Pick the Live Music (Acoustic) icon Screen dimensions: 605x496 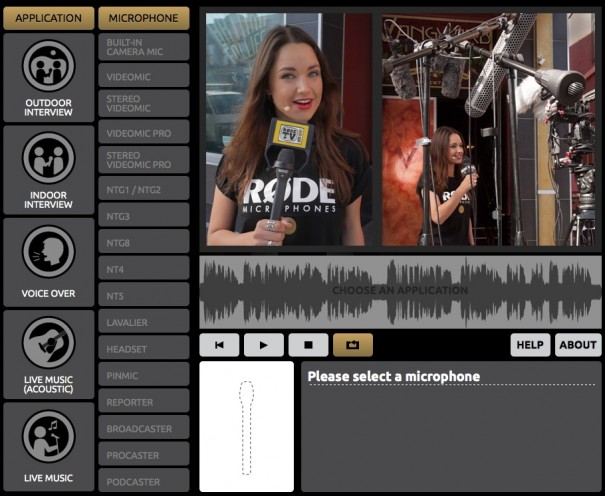click(x=49, y=355)
